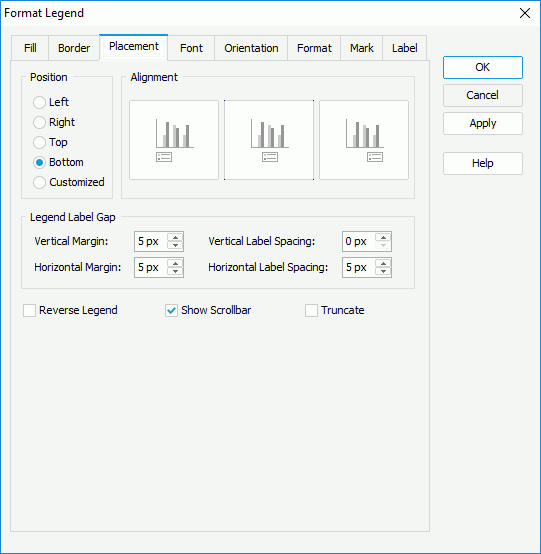
Task: Increase Vertical Label Spacing with up arrow
Action: [x=383, y=237]
